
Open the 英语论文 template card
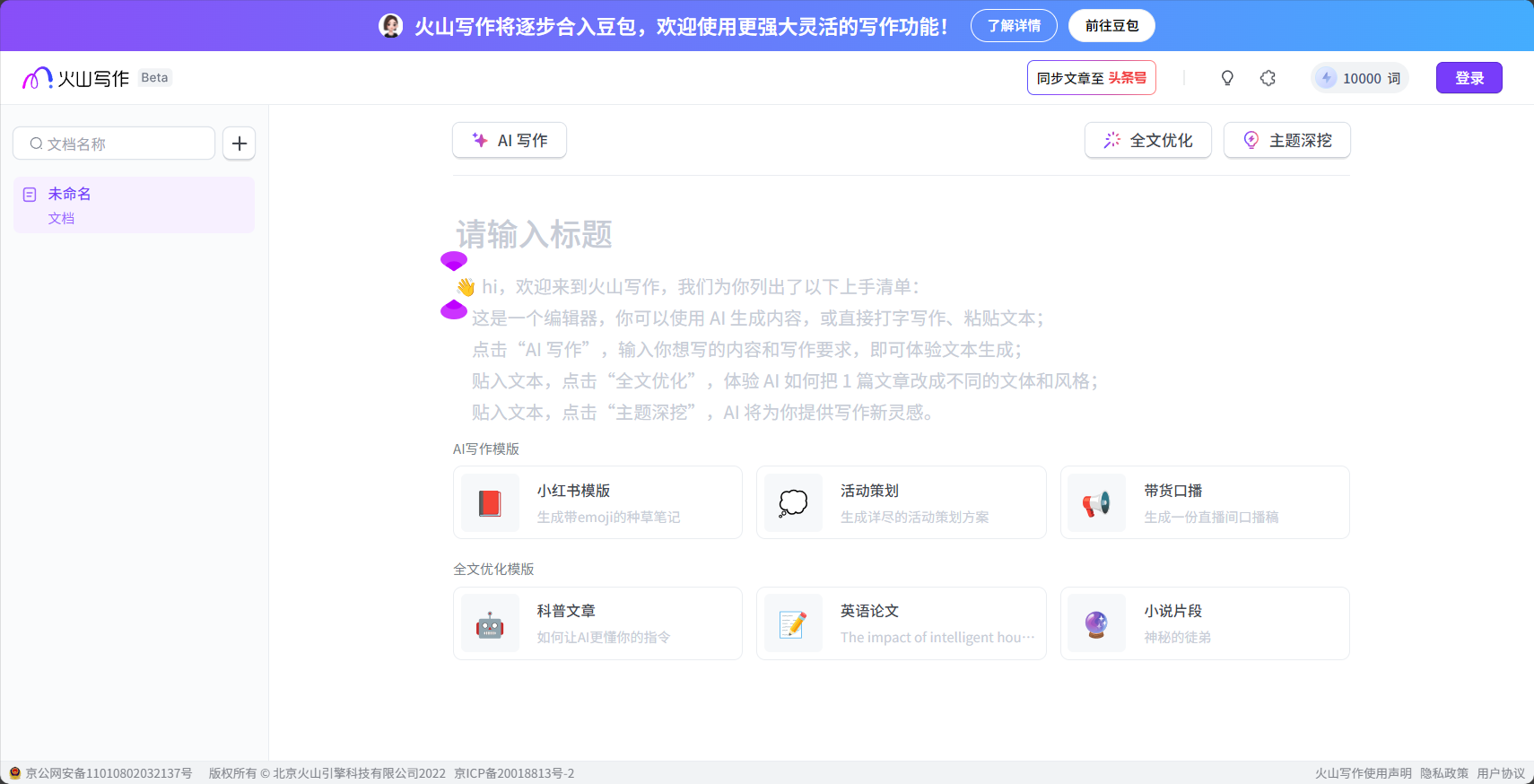tap(901, 623)
